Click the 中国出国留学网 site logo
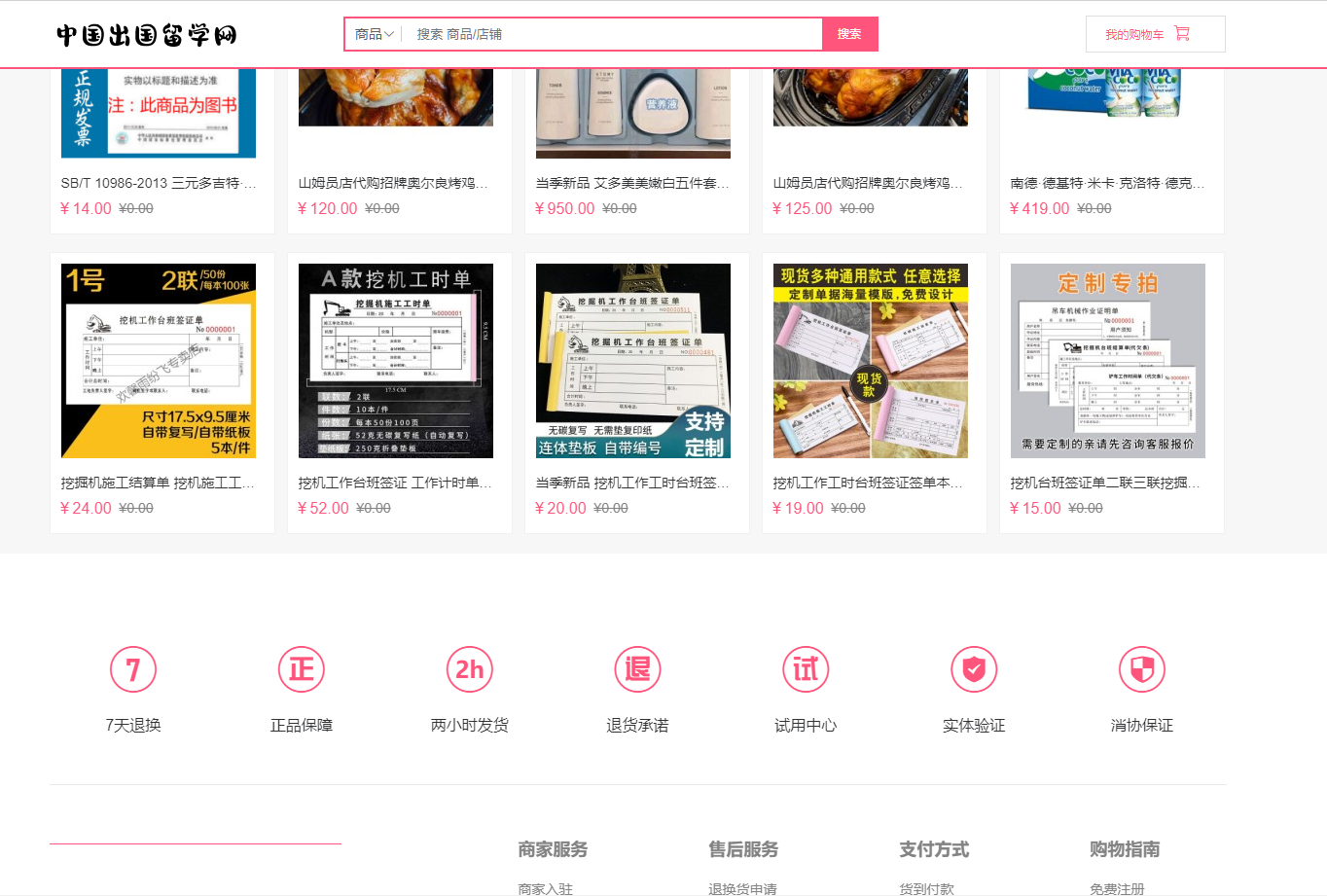The image size is (1327, 896). 147,35
